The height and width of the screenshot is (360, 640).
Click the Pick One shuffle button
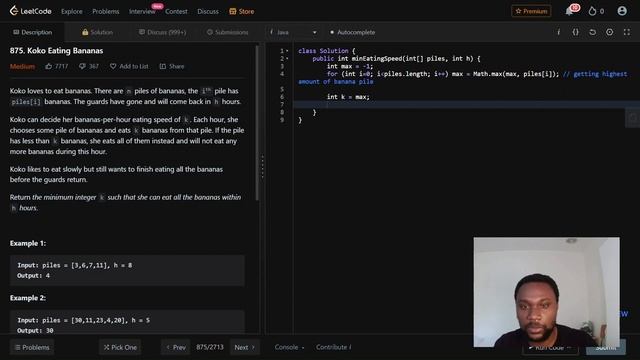click(x=120, y=347)
